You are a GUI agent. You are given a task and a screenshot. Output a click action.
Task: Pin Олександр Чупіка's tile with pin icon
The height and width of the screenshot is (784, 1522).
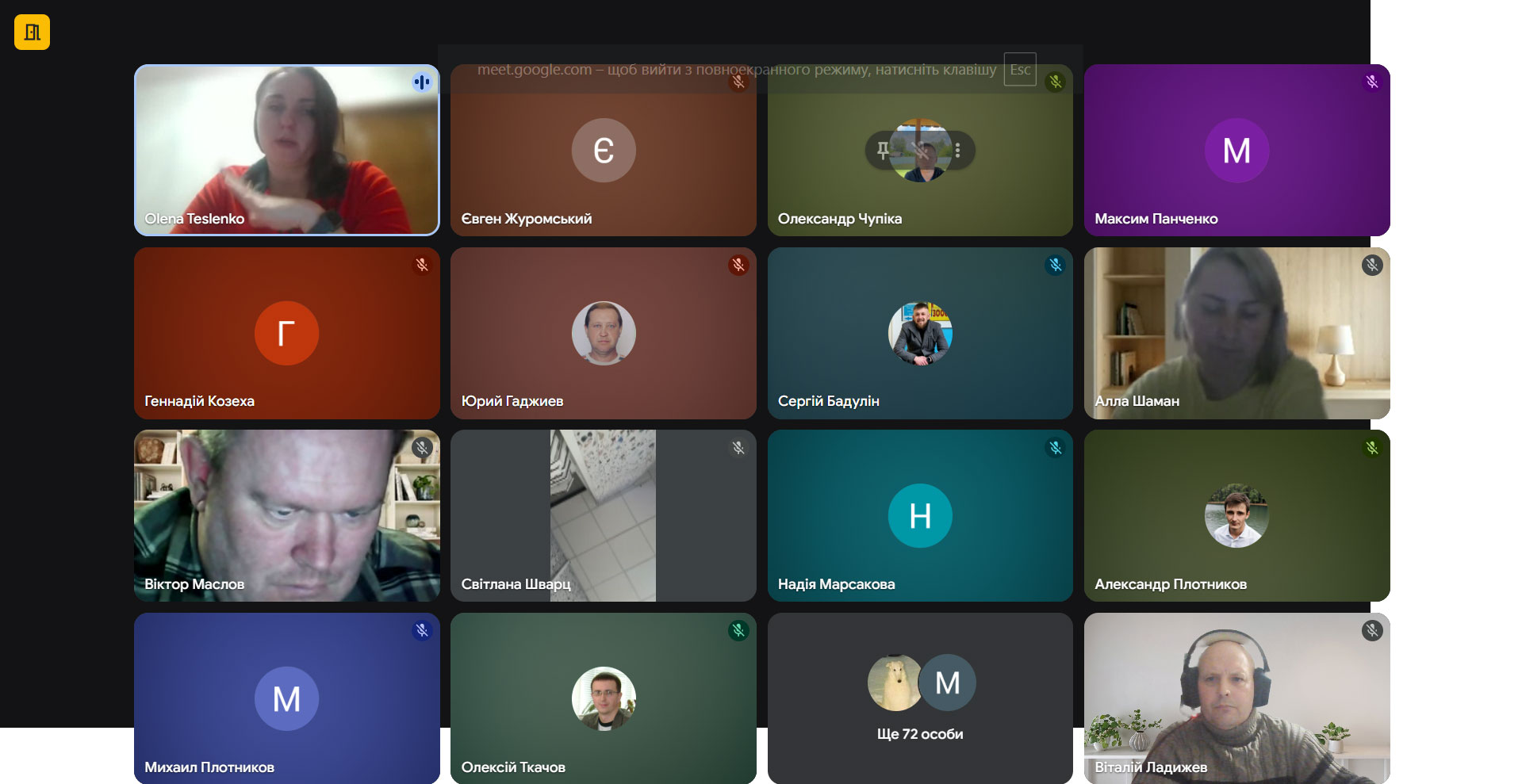pos(882,150)
